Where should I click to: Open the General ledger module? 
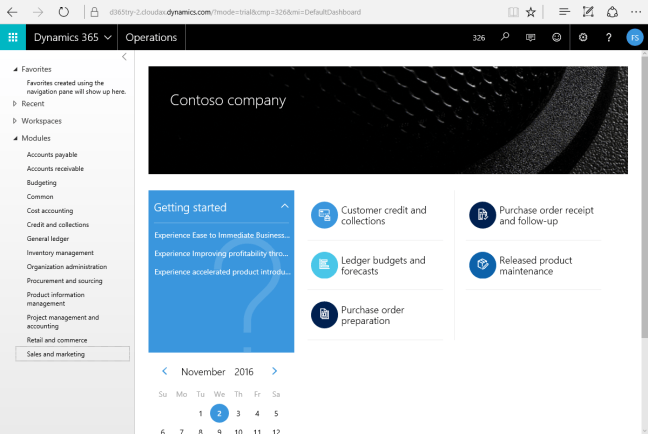[48, 239]
